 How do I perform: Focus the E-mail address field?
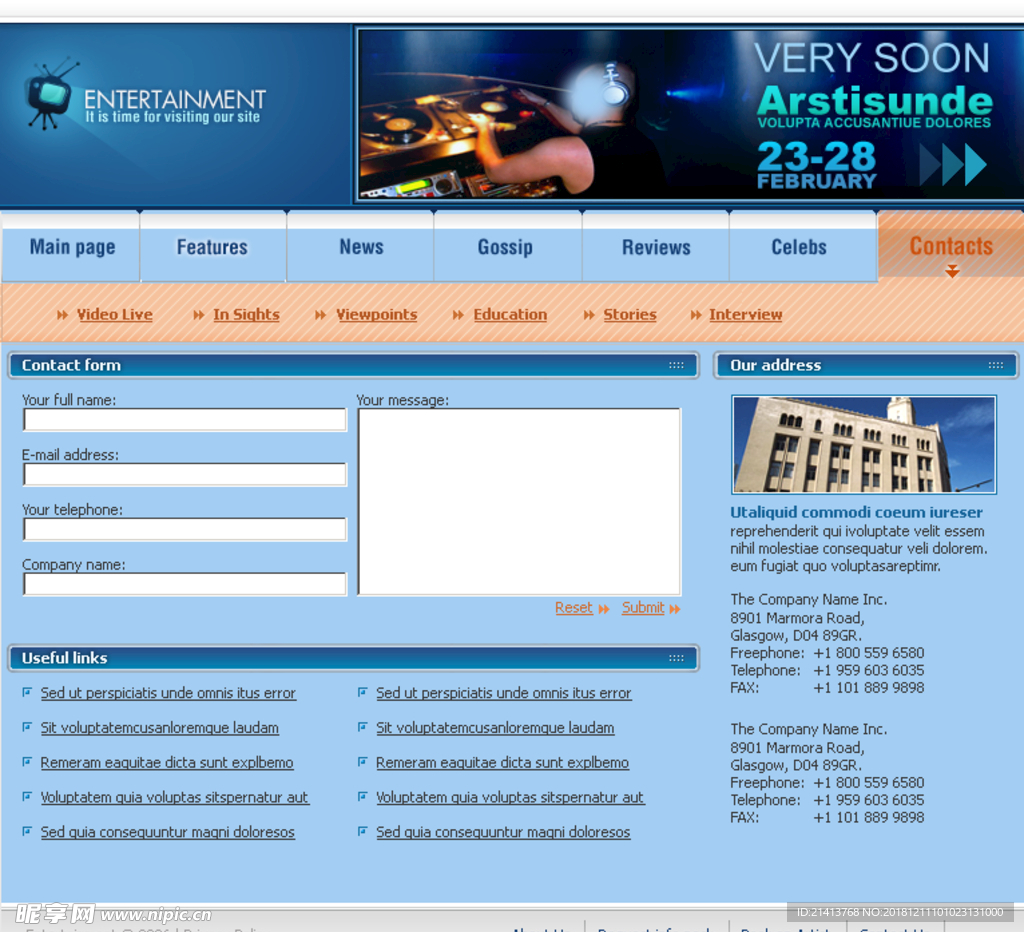(x=185, y=475)
